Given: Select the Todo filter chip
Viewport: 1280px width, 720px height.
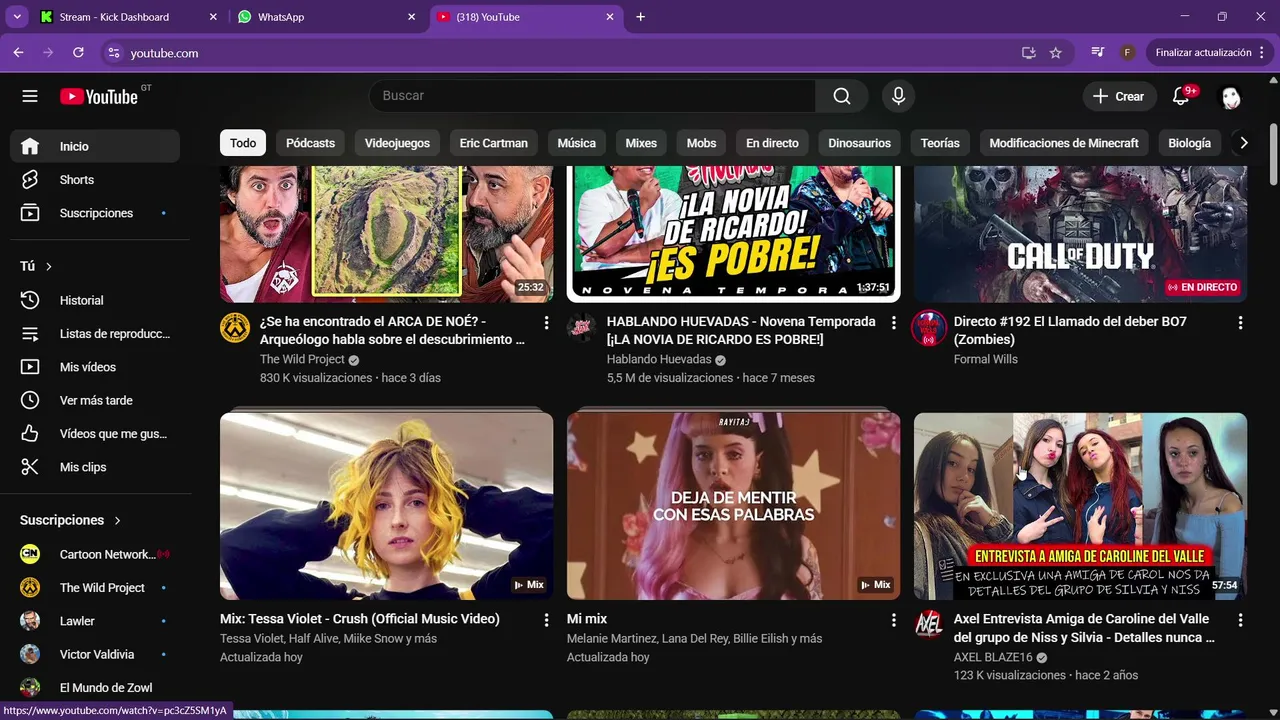Looking at the screenshot, I should (243, 143).
